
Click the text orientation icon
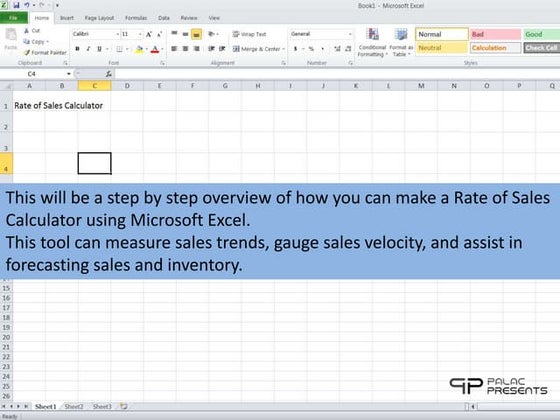pyautogui.click(x=211, y=34)
